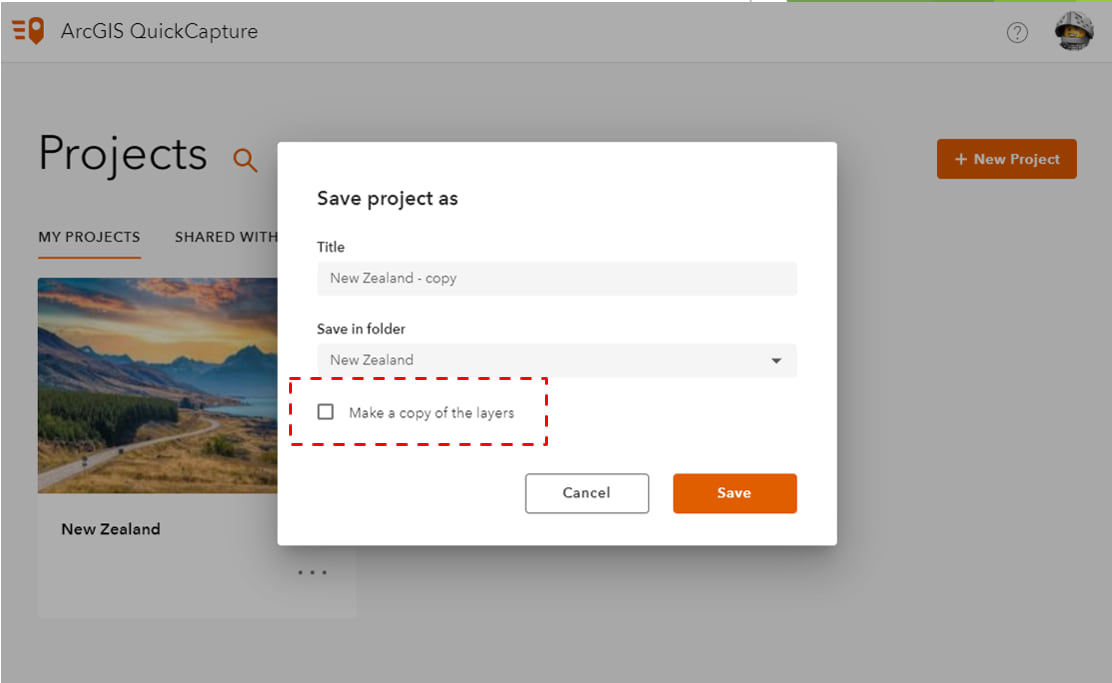1112x683 pixels.
Task: Open the New Zealand project ellipsis options
Action: click(312, 571)
